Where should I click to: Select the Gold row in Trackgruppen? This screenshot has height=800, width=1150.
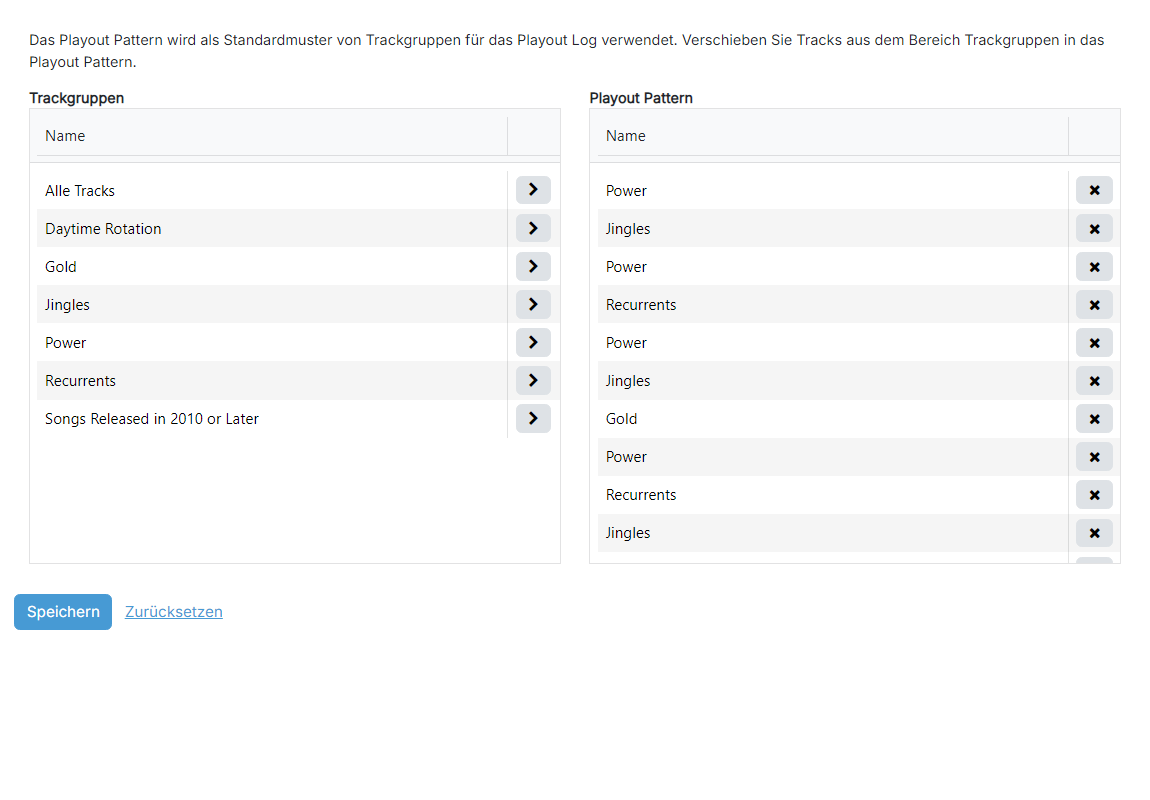[x=272, y=266]
